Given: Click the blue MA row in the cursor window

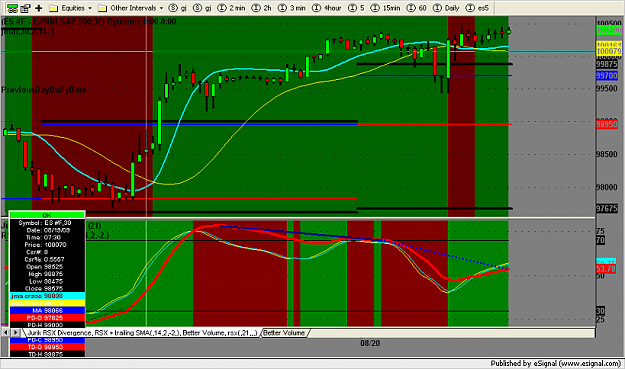Looking at the screenshot, I should point(47,310).
